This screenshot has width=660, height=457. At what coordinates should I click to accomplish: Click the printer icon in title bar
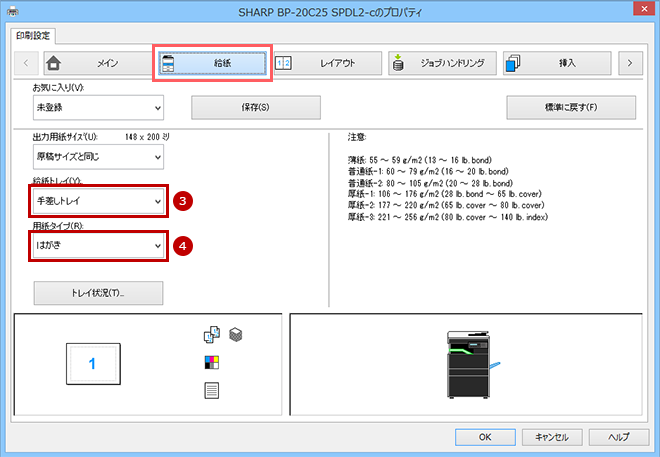(13, 11)
